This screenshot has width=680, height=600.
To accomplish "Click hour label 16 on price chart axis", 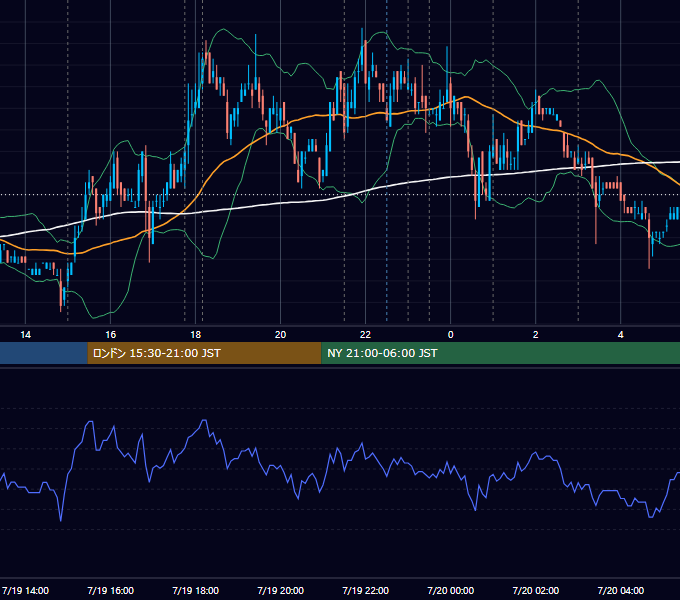I will pyautogui.click(x=111, y=335).
